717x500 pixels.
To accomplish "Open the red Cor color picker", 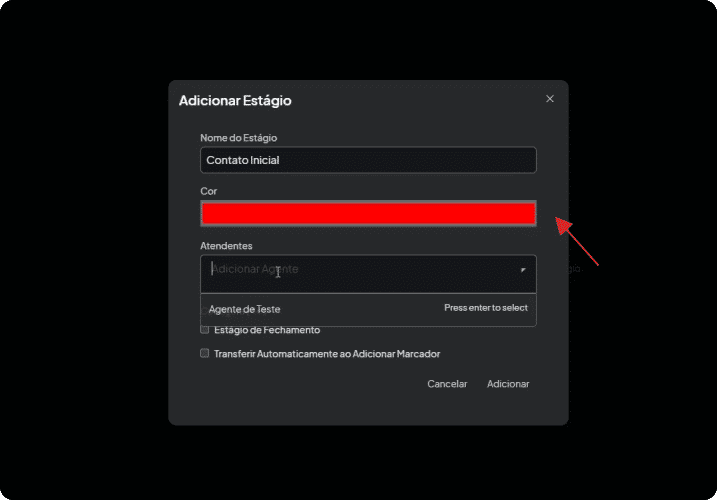I will point(368,213).
